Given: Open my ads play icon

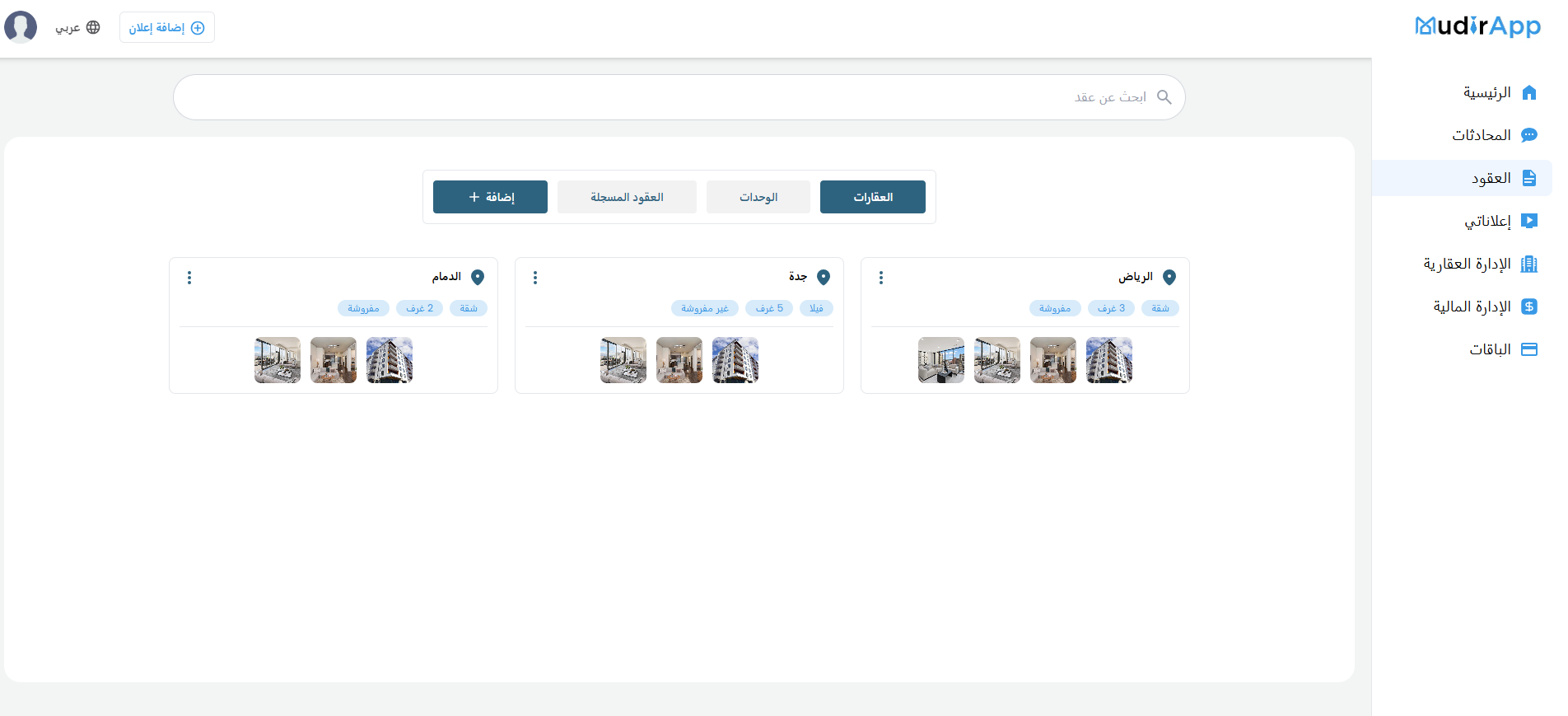Looking at the screenshot, I should (x=1528, y=221).
